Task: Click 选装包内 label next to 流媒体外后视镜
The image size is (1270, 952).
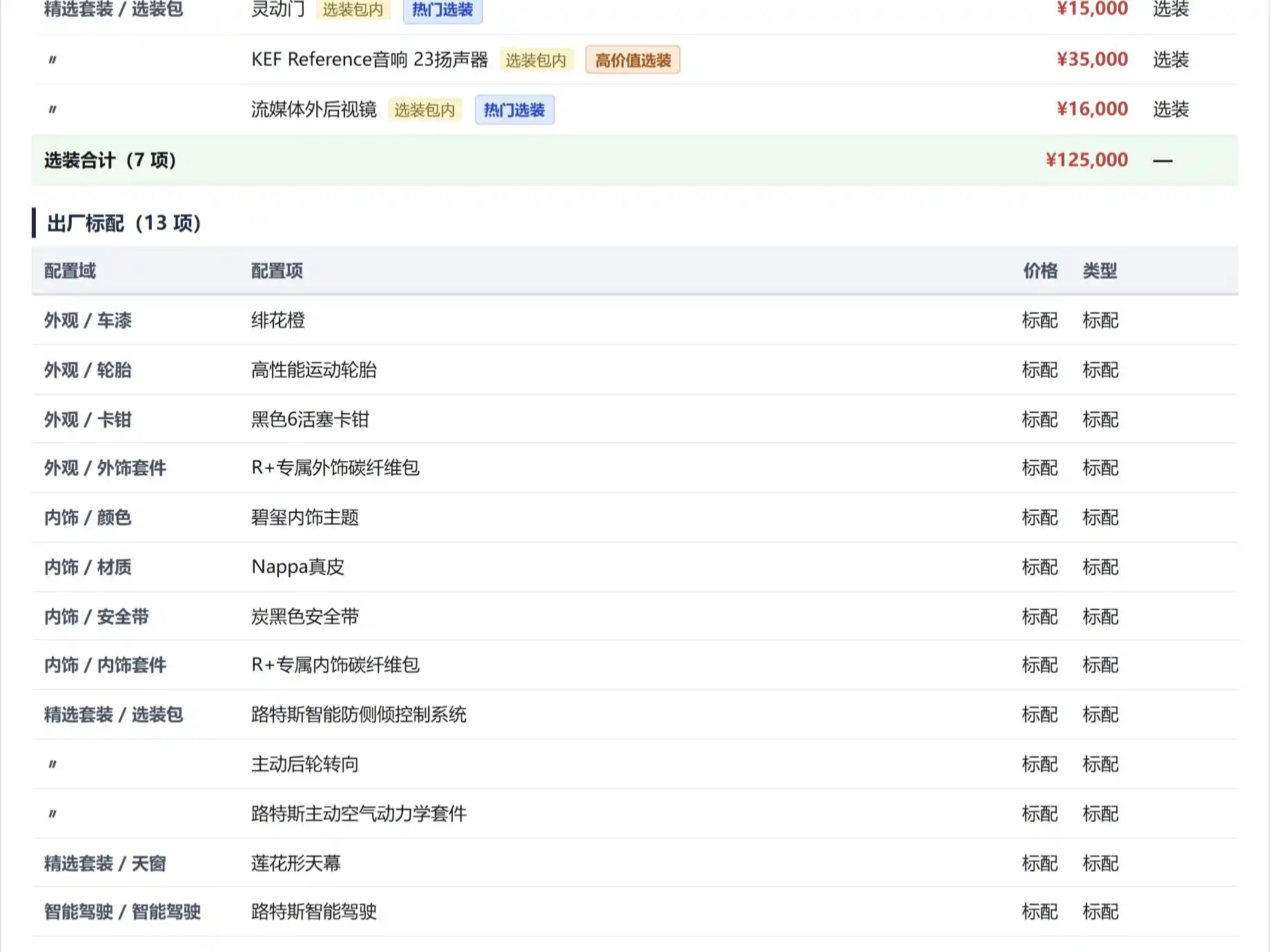Action: coord(424,110)
